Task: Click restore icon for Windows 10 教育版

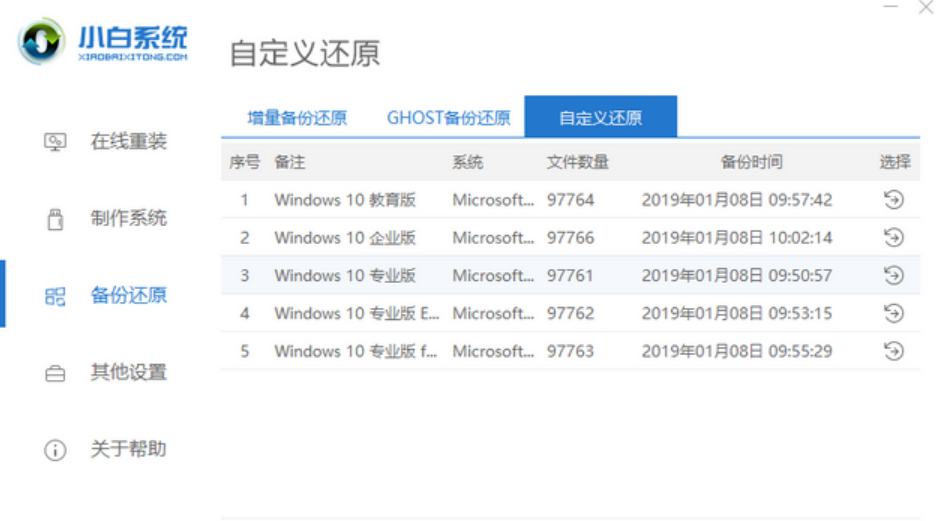Action: (x=894, y=200)
